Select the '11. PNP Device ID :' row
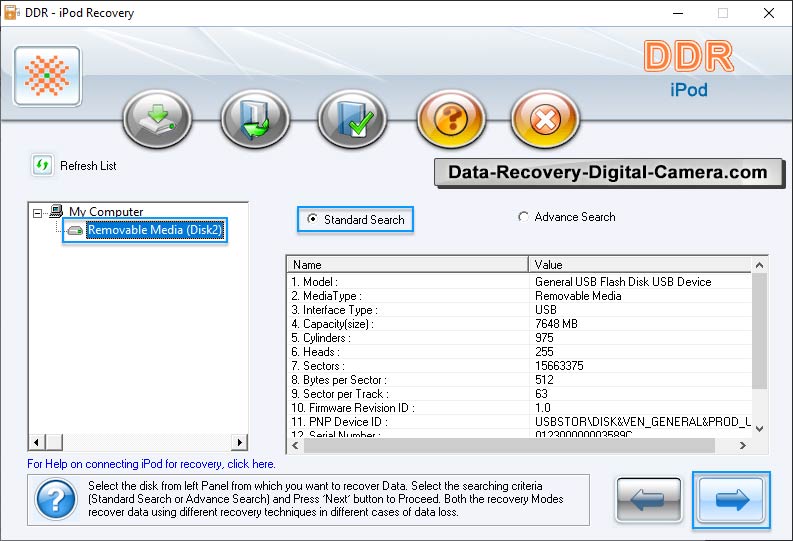 [x=519, y=422]
